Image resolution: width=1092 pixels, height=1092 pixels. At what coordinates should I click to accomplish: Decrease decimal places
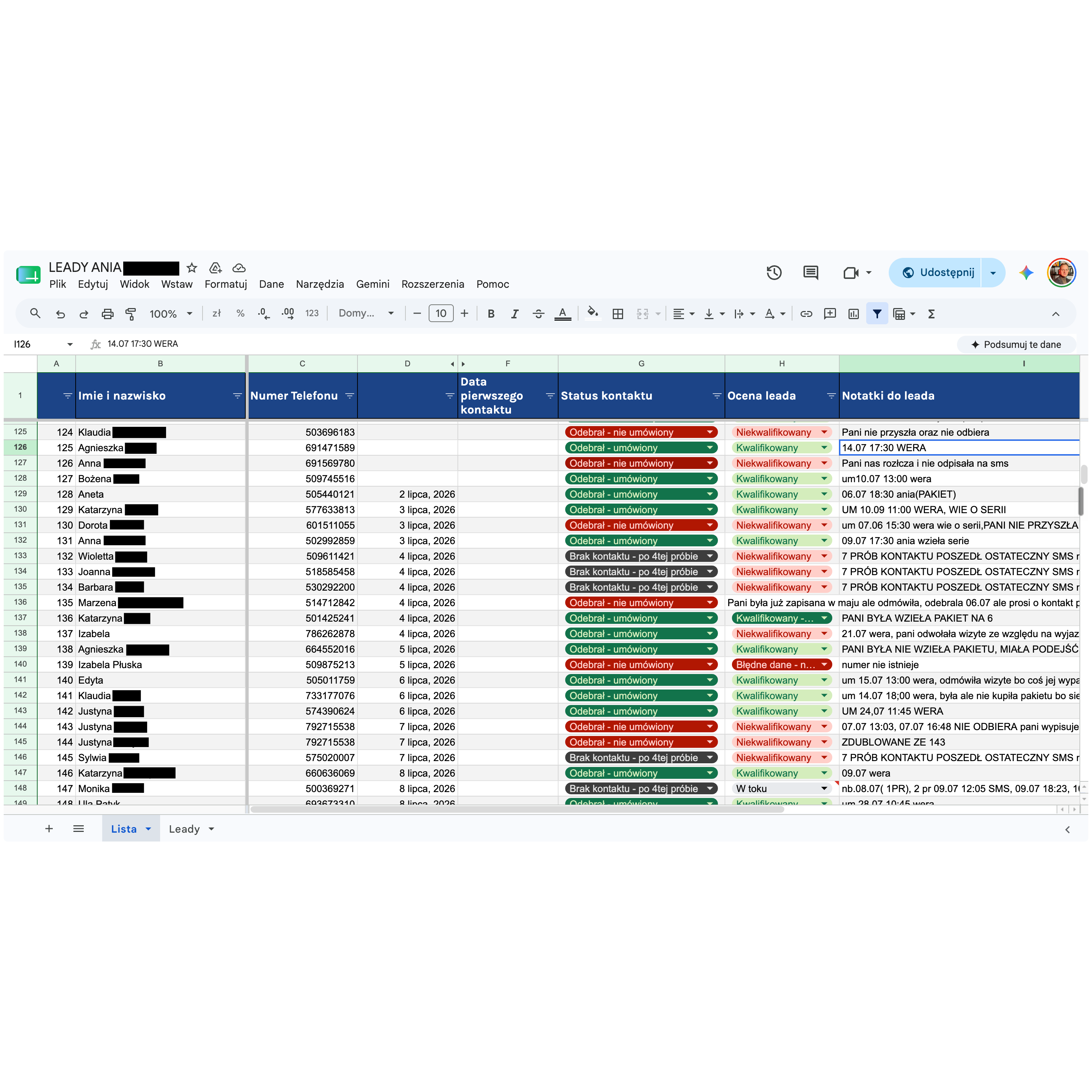[x=263, y=314]
